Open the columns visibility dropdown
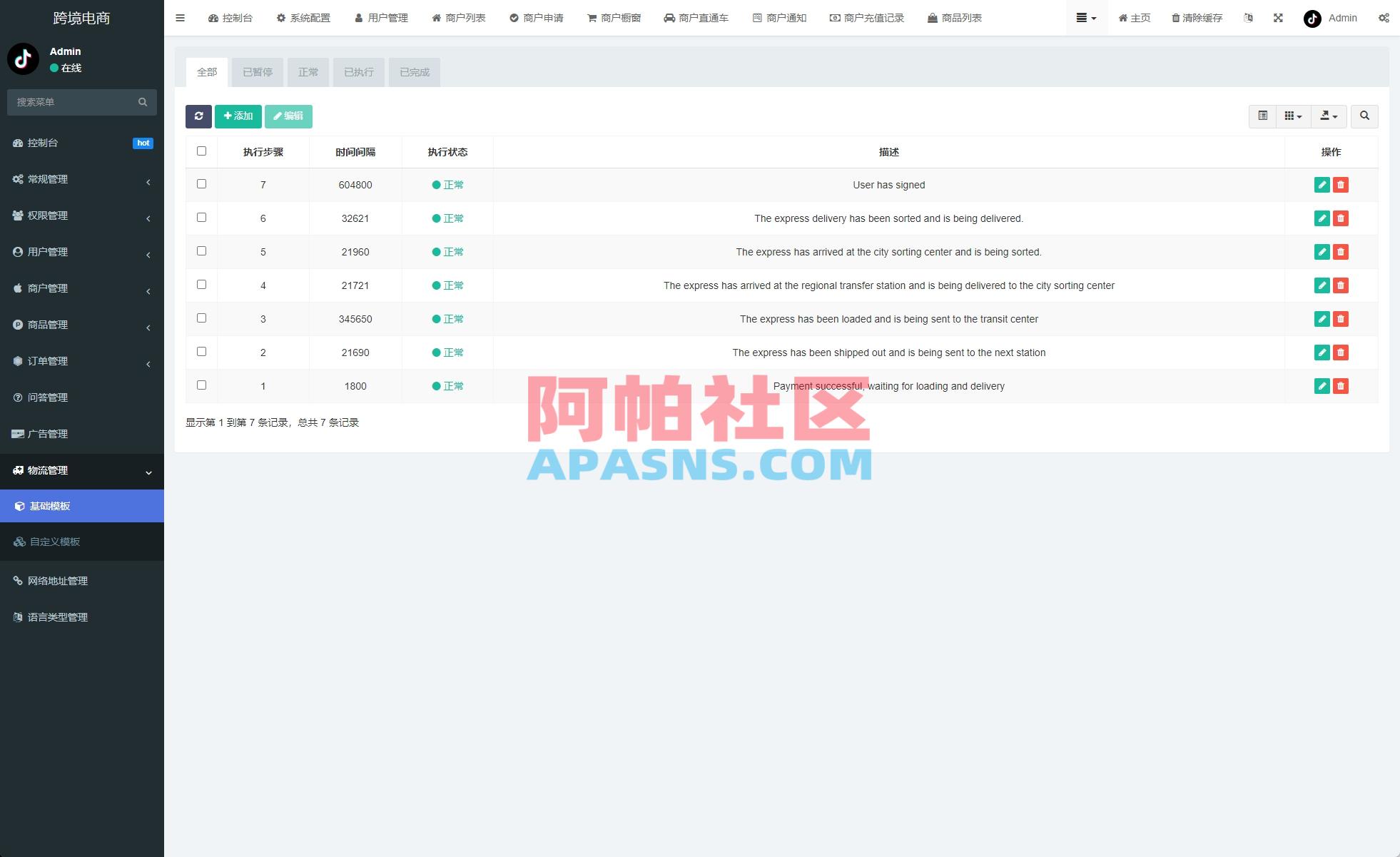The height and width of the screenshot is (857, 1400). [x=1292, y=116]
